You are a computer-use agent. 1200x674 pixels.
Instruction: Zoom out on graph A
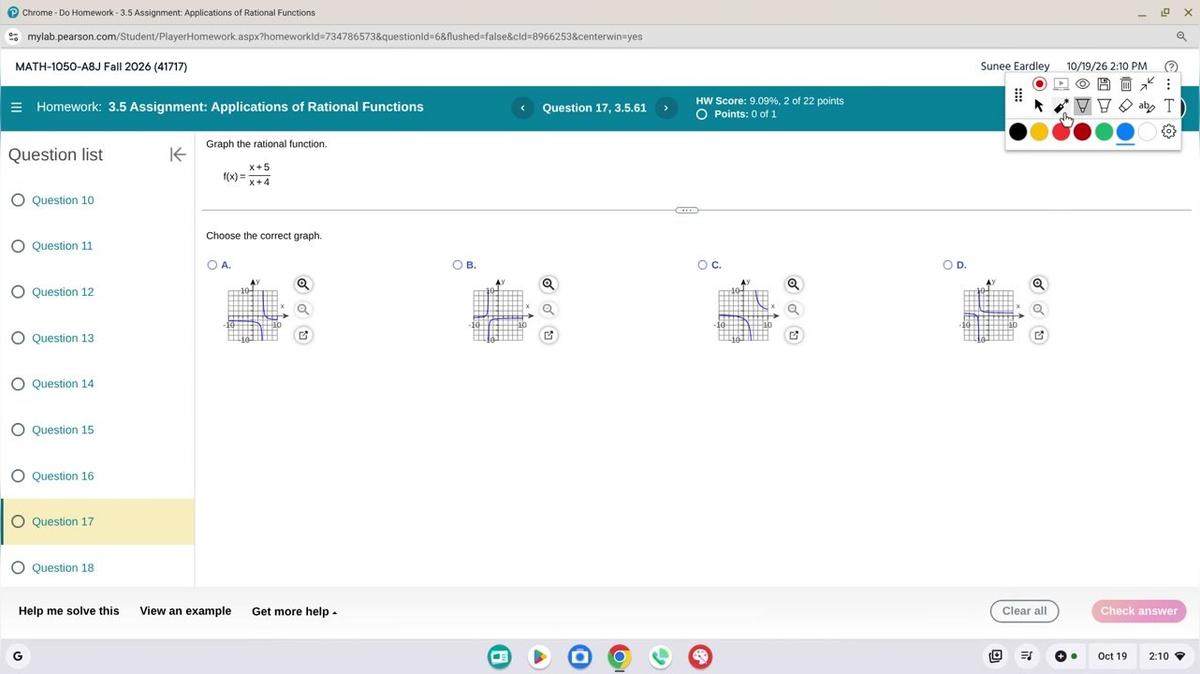(x=303, y=310)
